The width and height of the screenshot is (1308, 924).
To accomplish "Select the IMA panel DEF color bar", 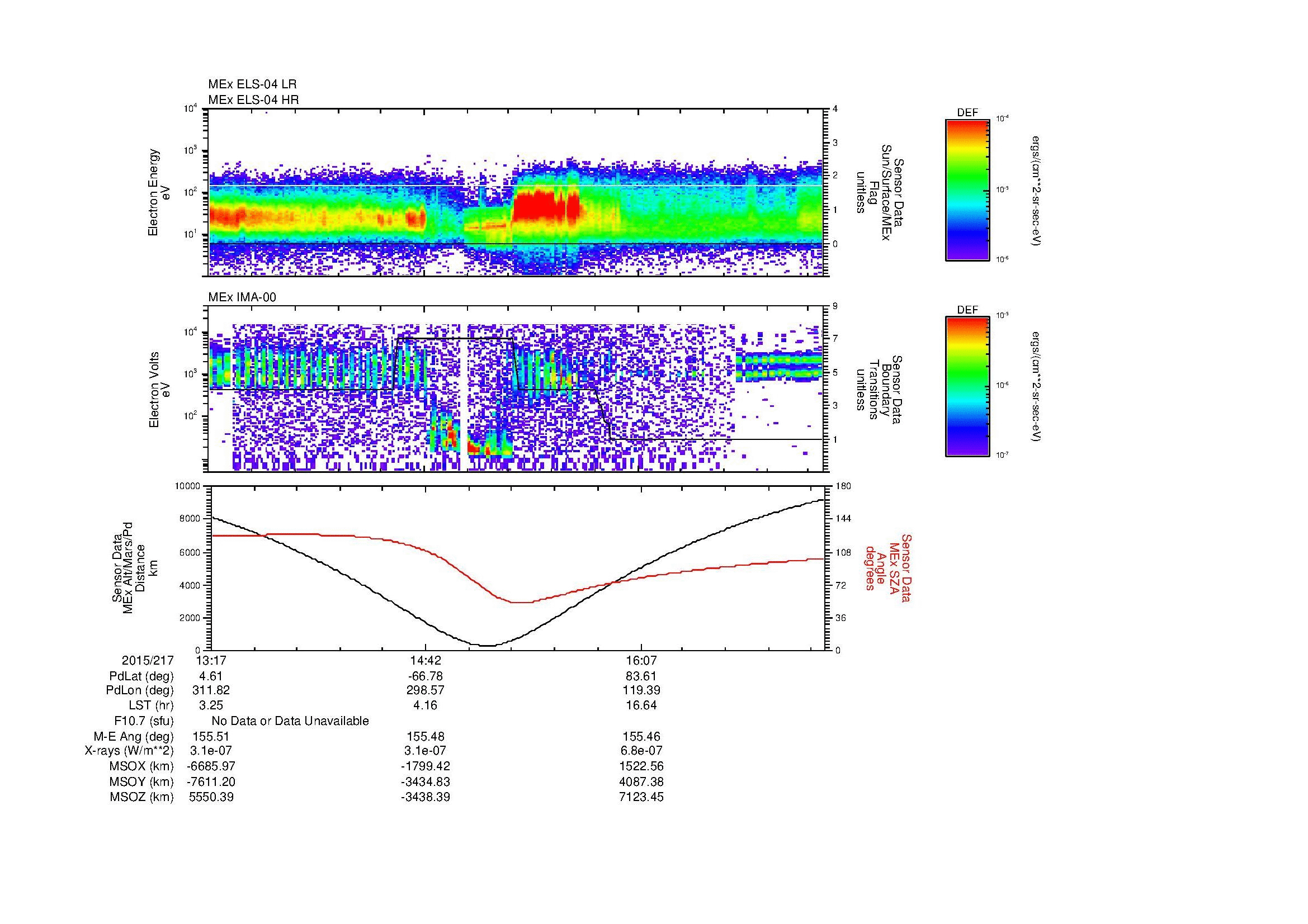I will click(967, 387).
